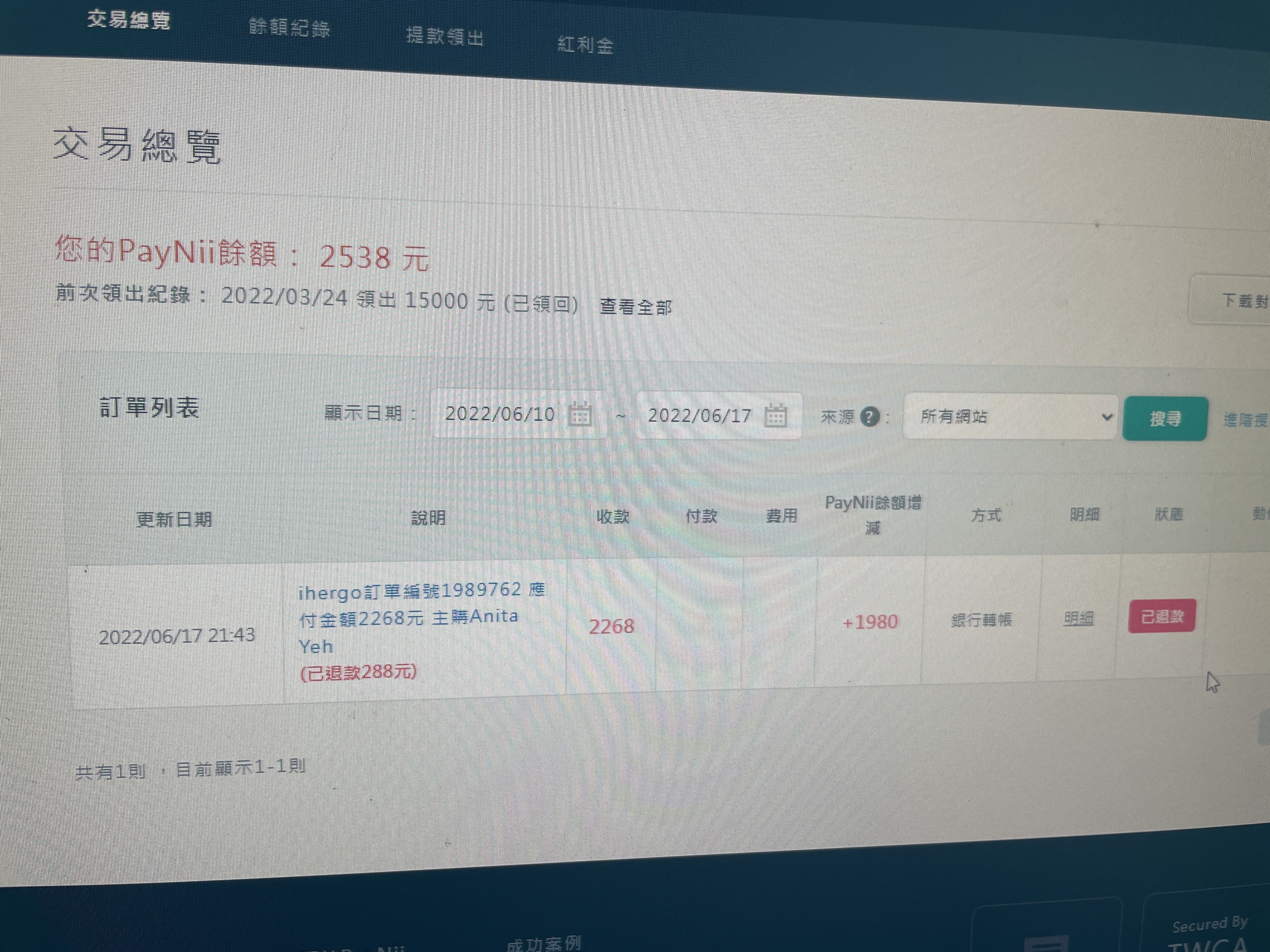
Task: Switch to the 餘額紀錄 tab
Action: click(289, 27)
